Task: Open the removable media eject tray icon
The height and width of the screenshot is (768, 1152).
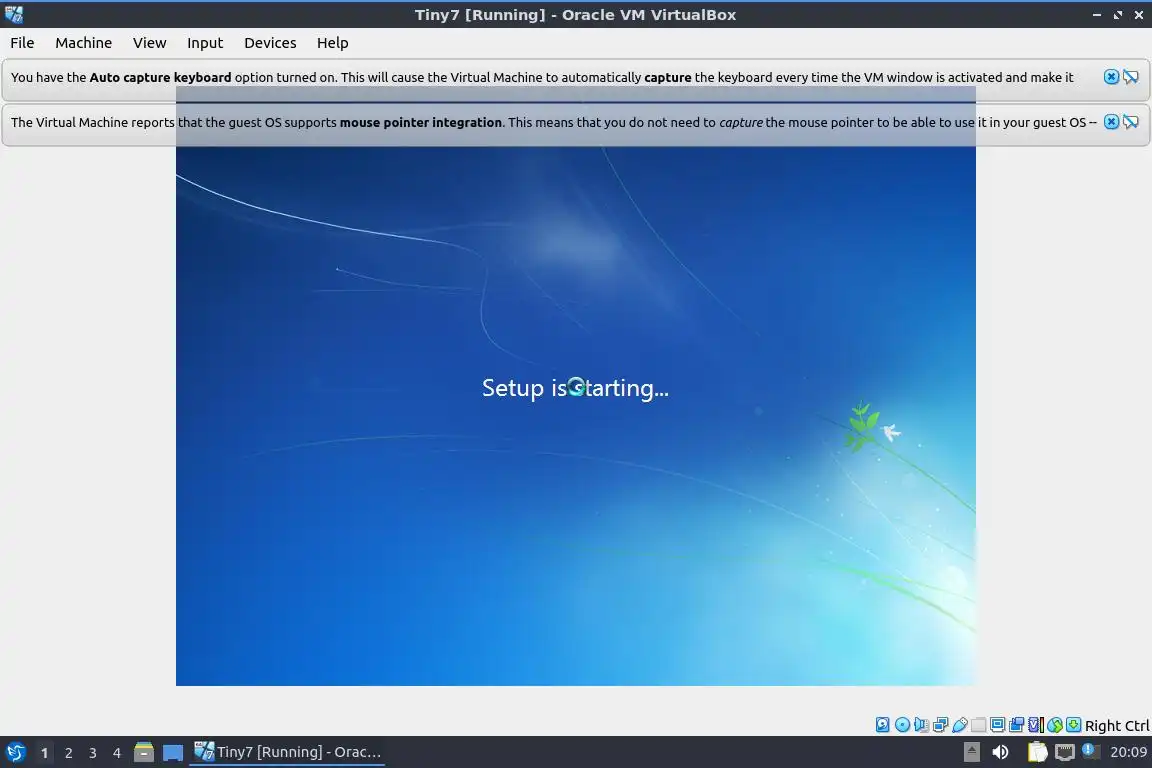Action: [x=971, y=752]
